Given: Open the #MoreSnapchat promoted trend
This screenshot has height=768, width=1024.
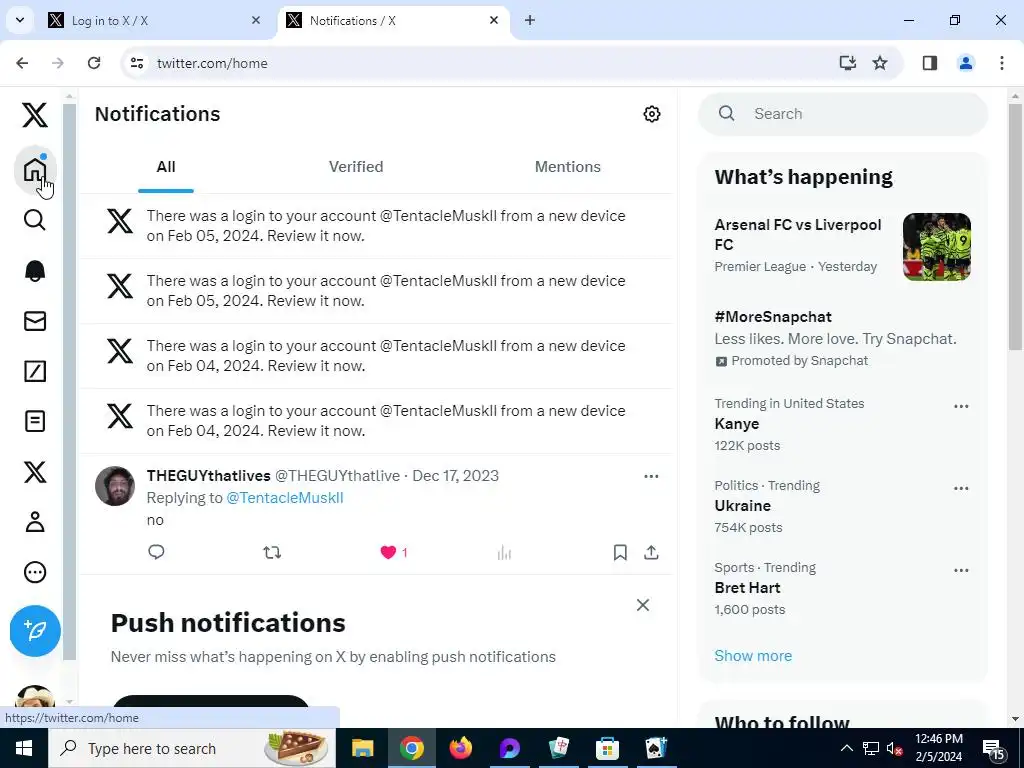Looking at the screenshot, I should (x=773, y=317).
